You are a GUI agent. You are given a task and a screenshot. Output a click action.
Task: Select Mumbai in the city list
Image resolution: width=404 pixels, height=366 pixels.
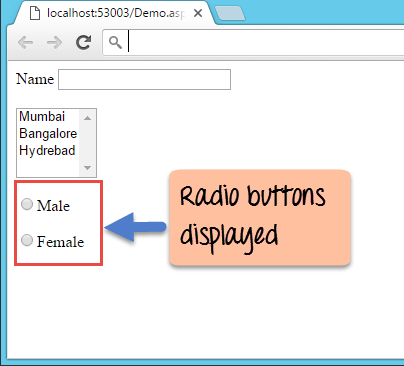(x=42, y=117)
